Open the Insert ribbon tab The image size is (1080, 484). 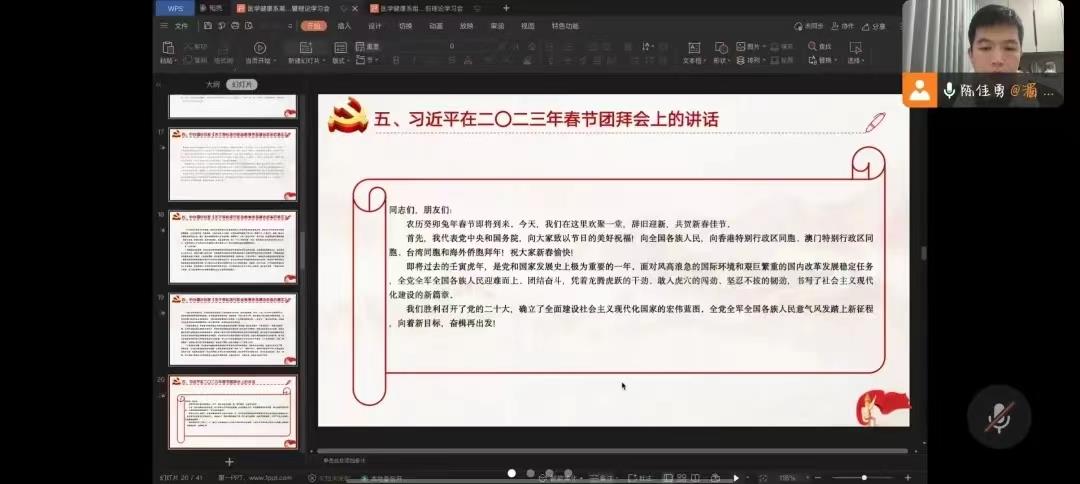(x=344, y=26)
